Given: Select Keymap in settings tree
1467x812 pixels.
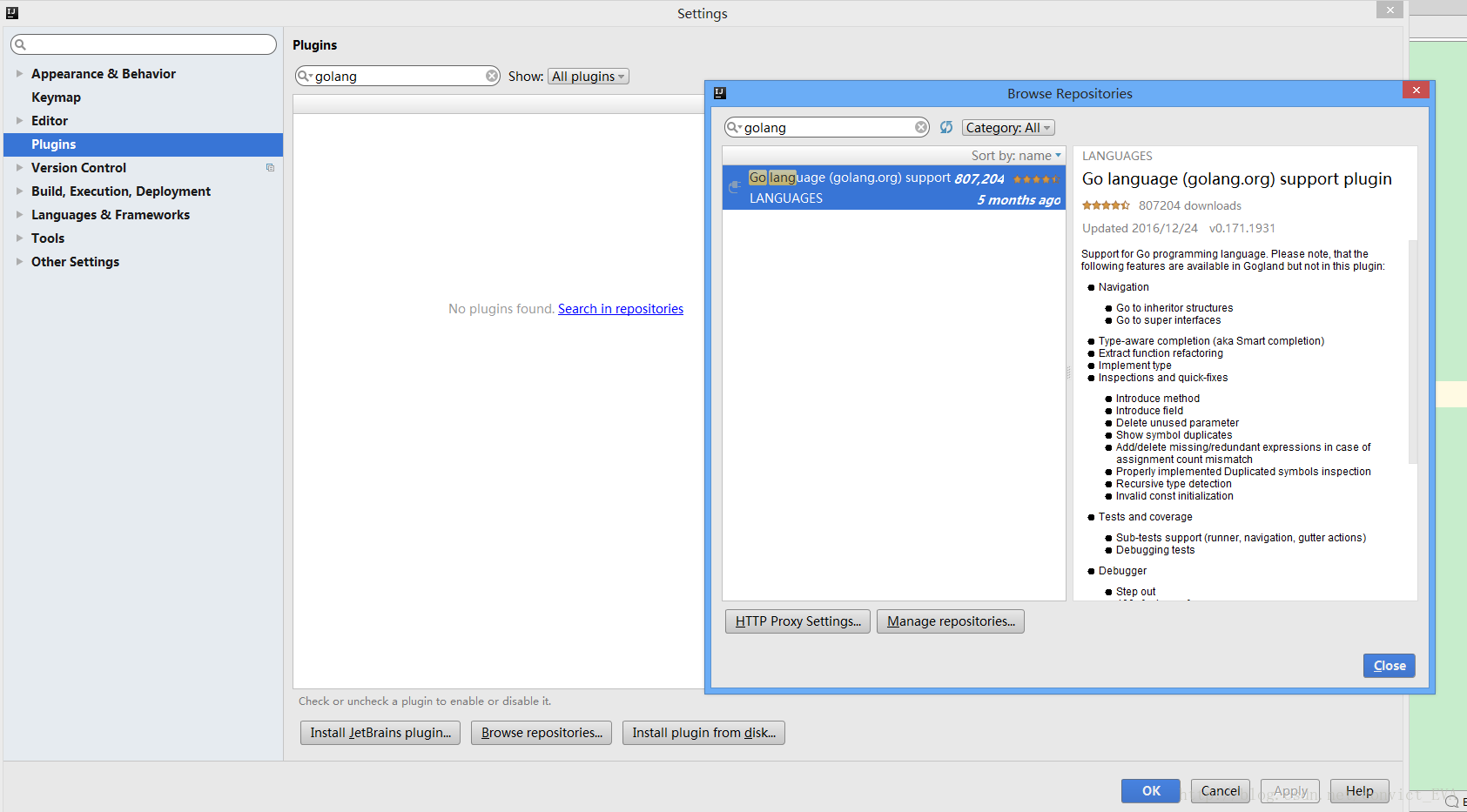Looking at the screenshot, I should coord(56,97).
